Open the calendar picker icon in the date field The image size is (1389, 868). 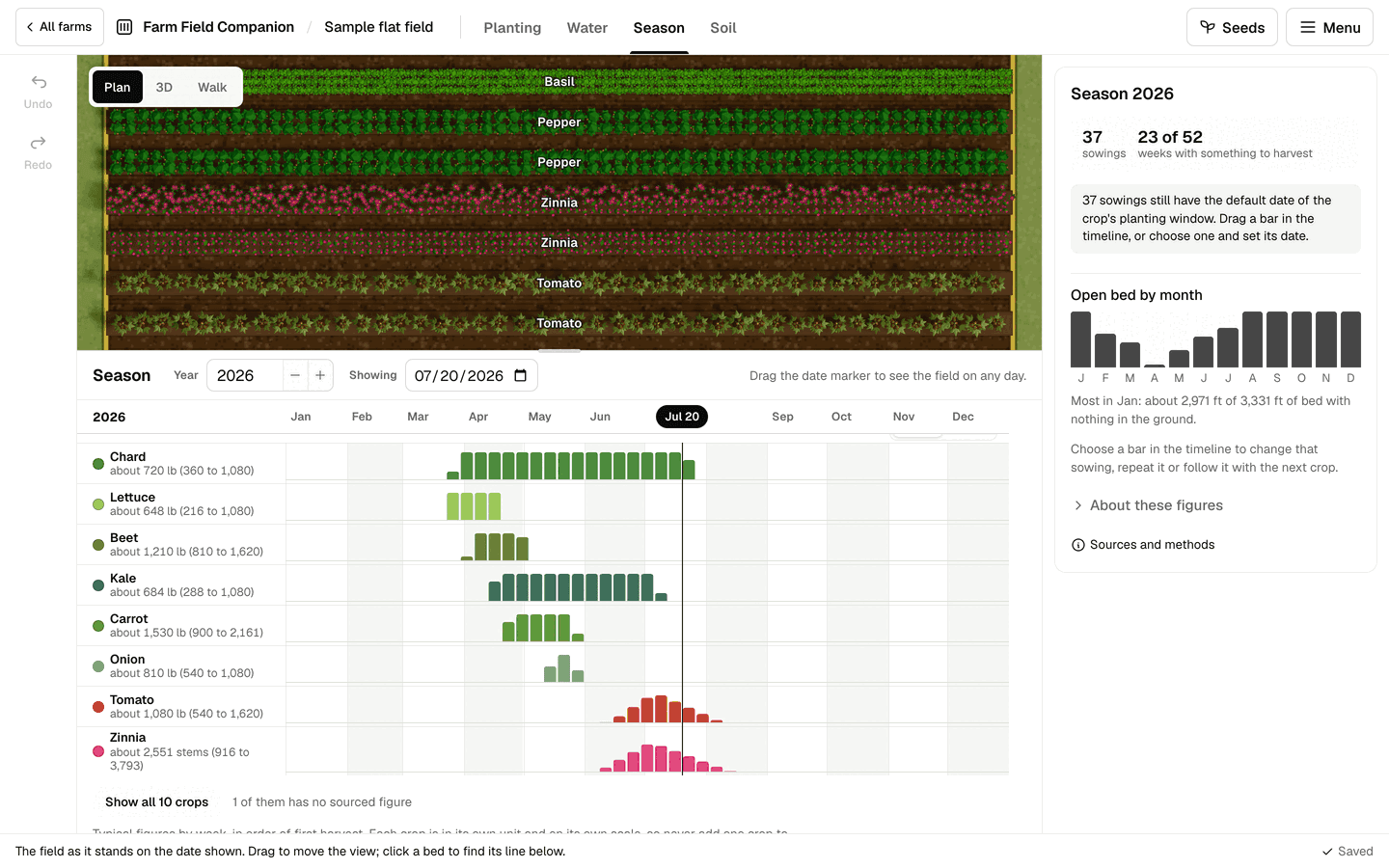point(521,375)
